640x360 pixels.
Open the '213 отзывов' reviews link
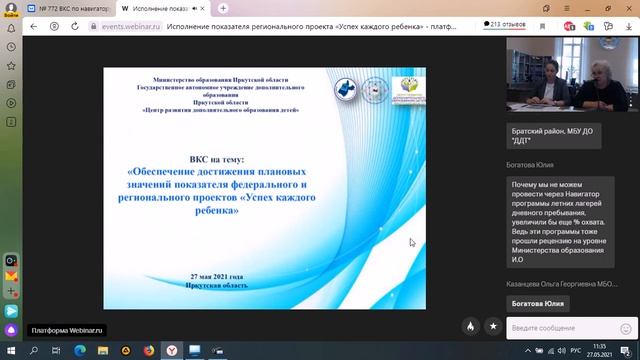coord(504,25)
